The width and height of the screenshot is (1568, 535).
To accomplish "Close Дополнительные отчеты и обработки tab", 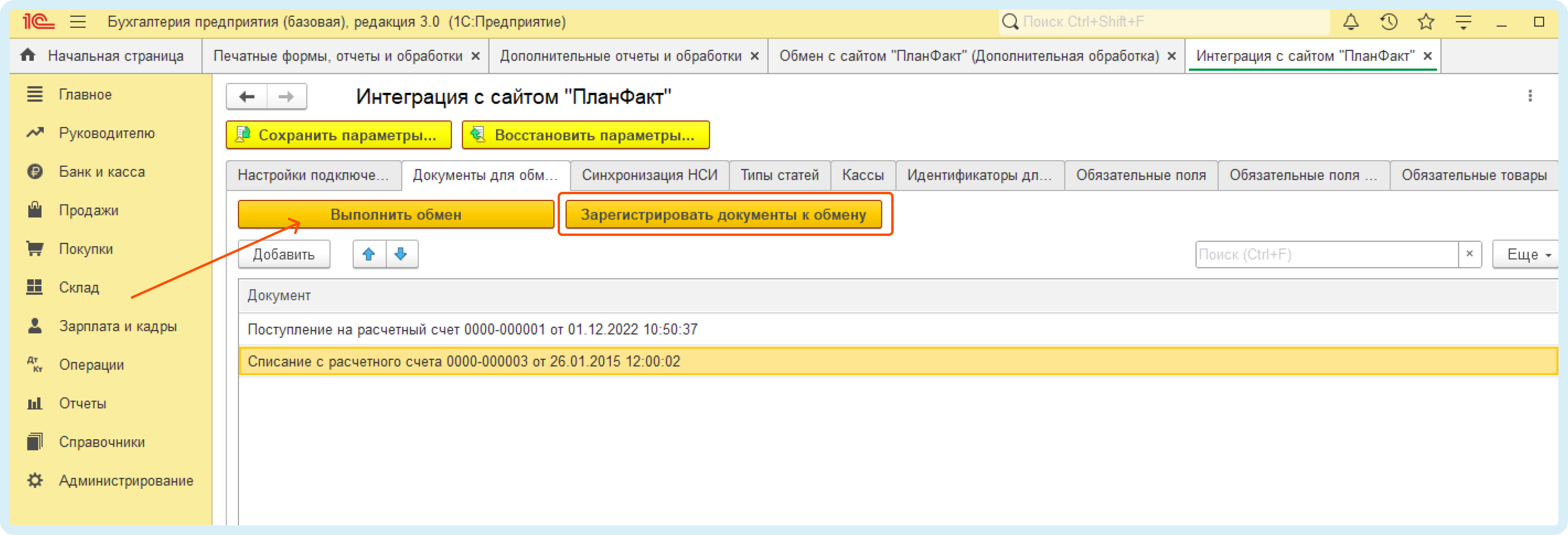I will click(755, 56).
